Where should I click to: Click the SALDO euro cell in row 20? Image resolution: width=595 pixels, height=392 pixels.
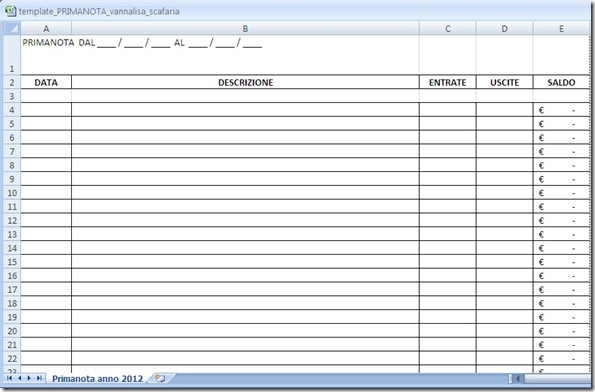561,331
